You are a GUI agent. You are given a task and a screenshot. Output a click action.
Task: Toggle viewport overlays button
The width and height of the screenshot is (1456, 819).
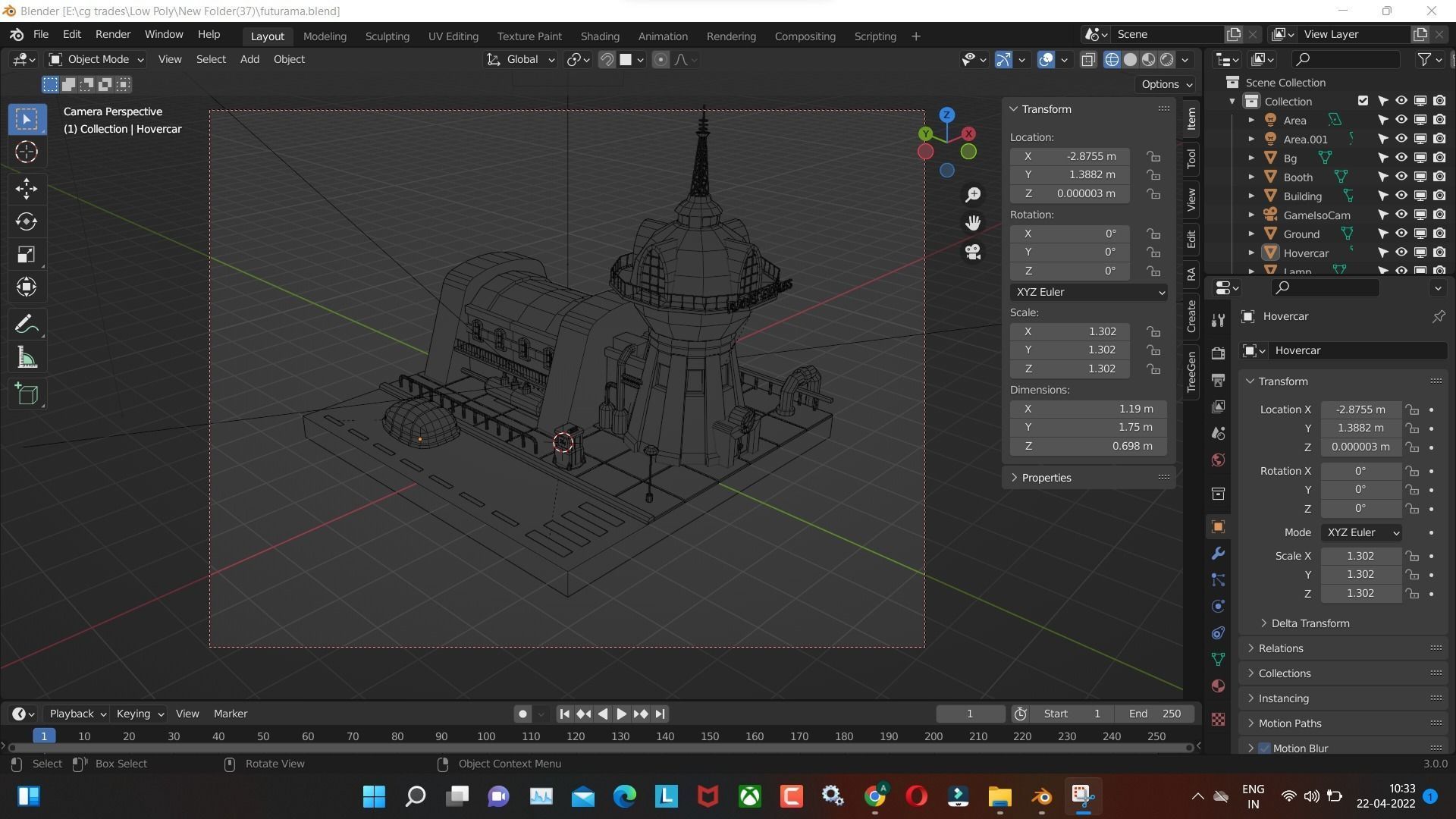click(x=1046, y=59)
